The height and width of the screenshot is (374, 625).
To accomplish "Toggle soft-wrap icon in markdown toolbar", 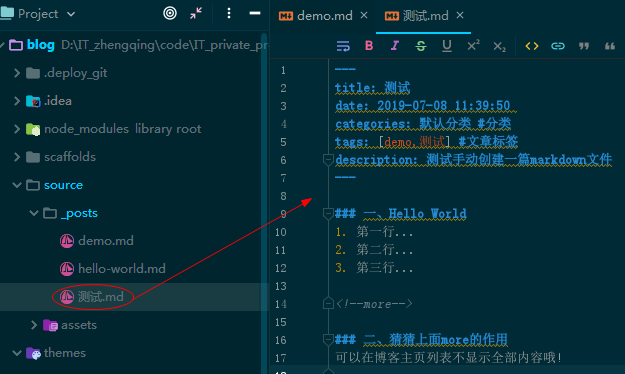I will pos(343,46).
